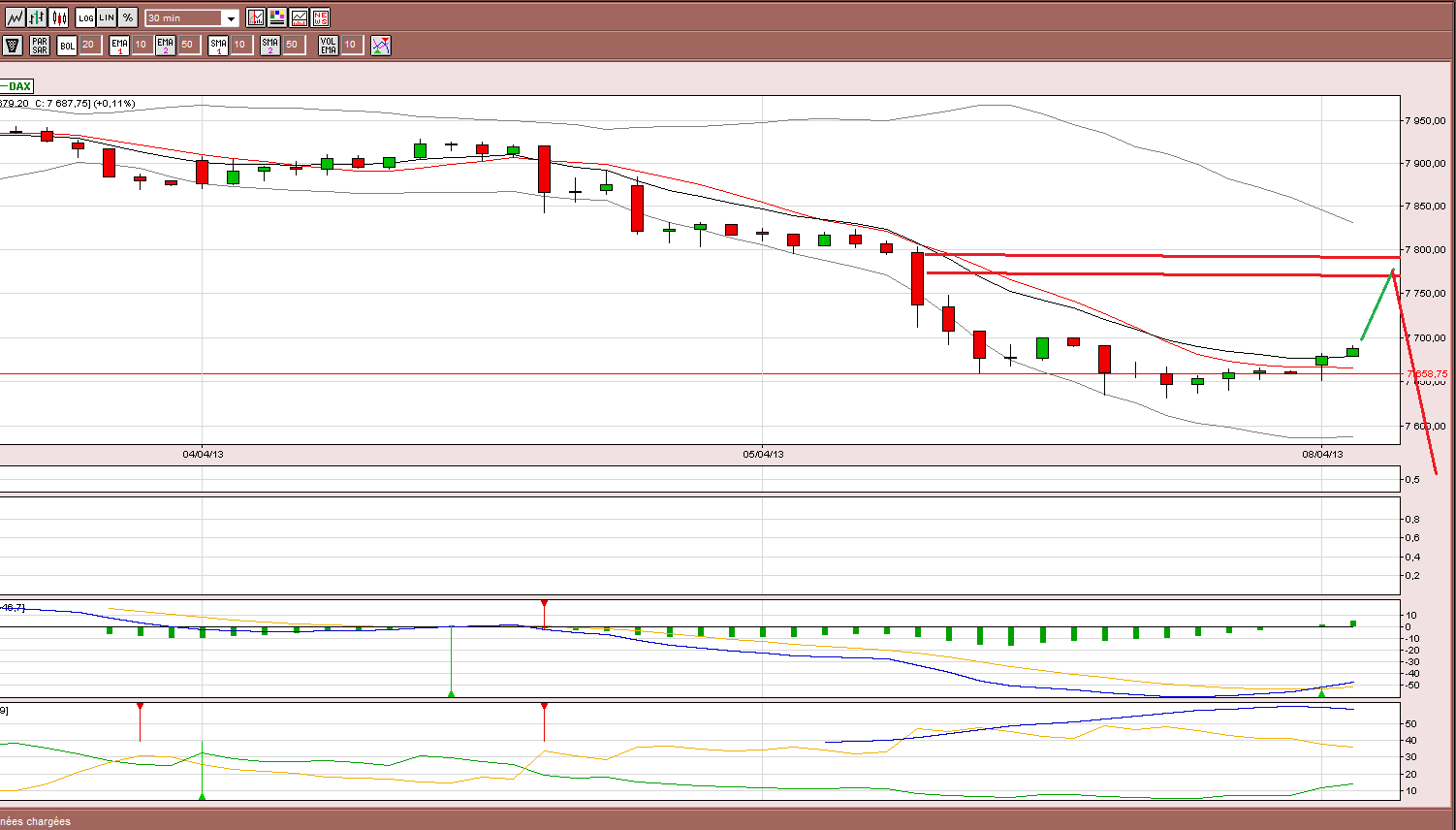Click the chart with volume panel icon
The height and width of the screenshot is (830, 1456).
click(299, 17)
